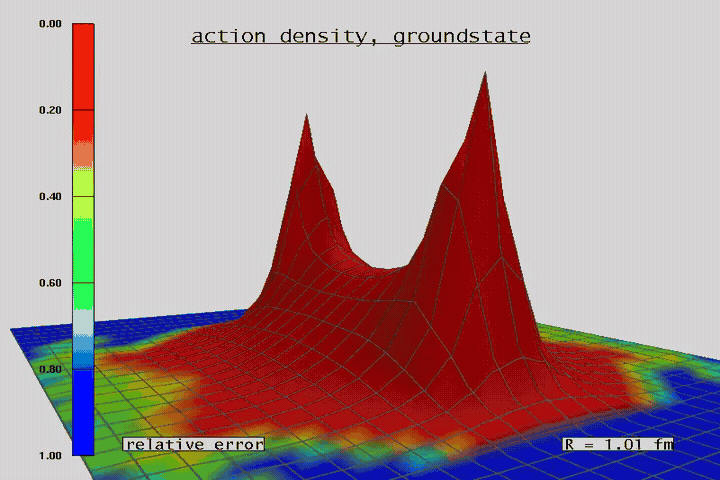
Task: Click the light gray color bar band
Action: (x=83, y=322)
